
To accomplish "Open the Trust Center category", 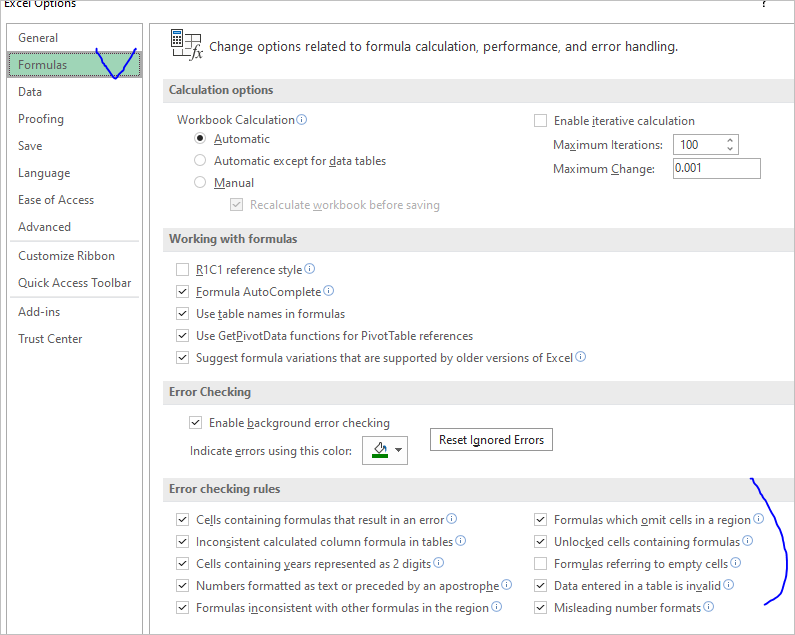I will [50, 339].
